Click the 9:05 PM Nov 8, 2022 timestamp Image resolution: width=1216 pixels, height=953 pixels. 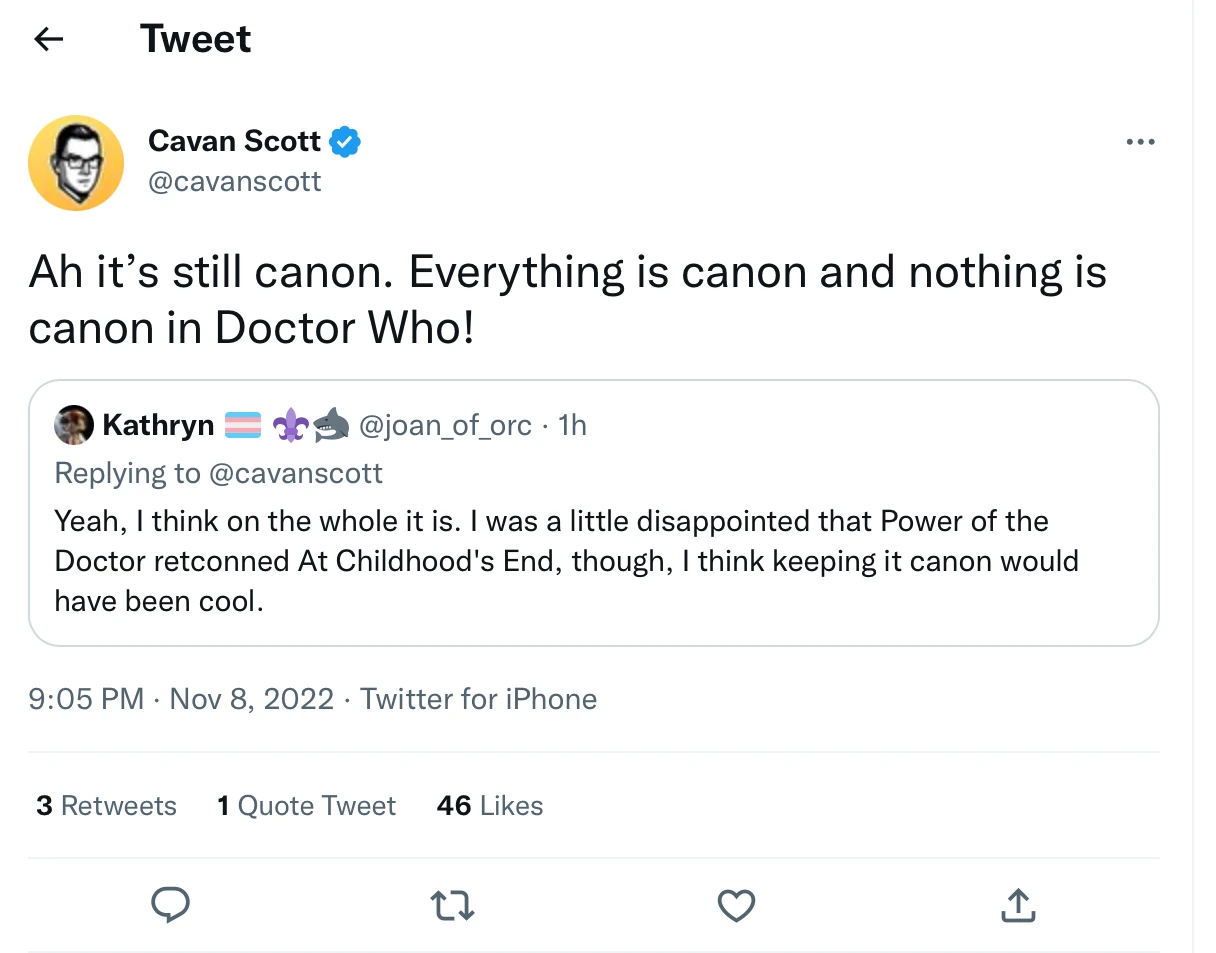(x=181, y=699)
